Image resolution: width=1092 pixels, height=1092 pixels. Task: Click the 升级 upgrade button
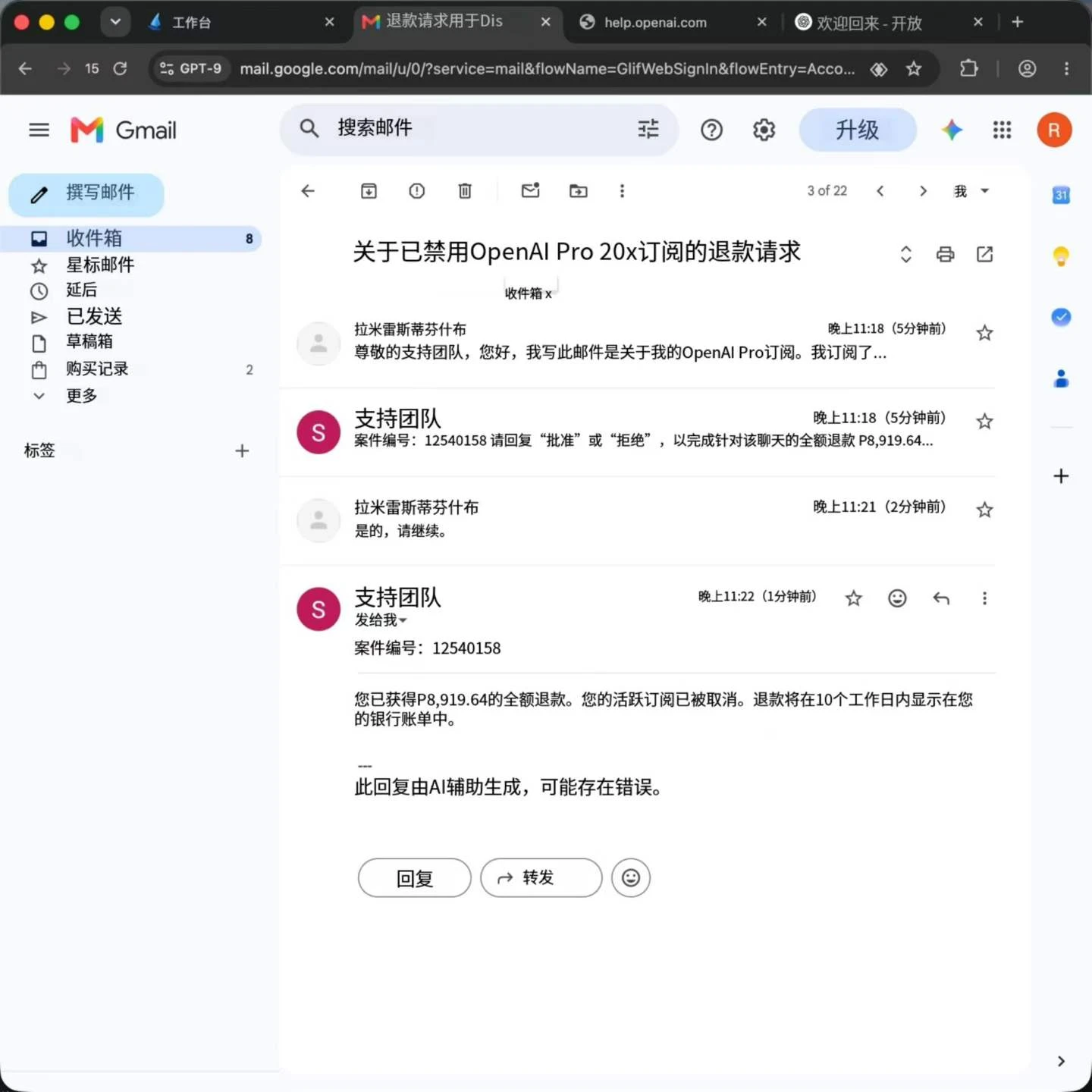coord(858,130)
